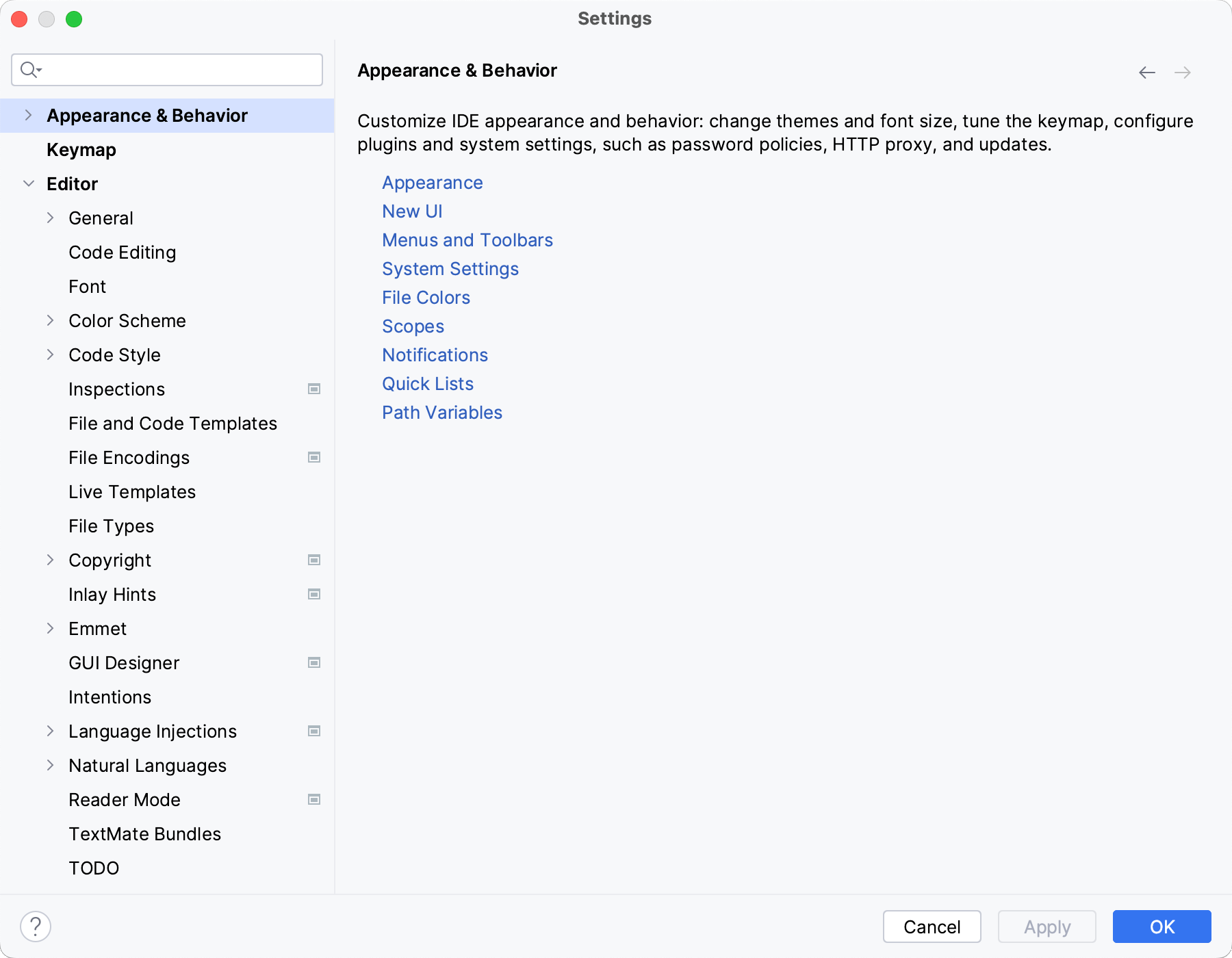Click project-level icon next to Reader Mode
Image resolution: width=1232 pixels, height=958 pixels.
pos(314,800)
